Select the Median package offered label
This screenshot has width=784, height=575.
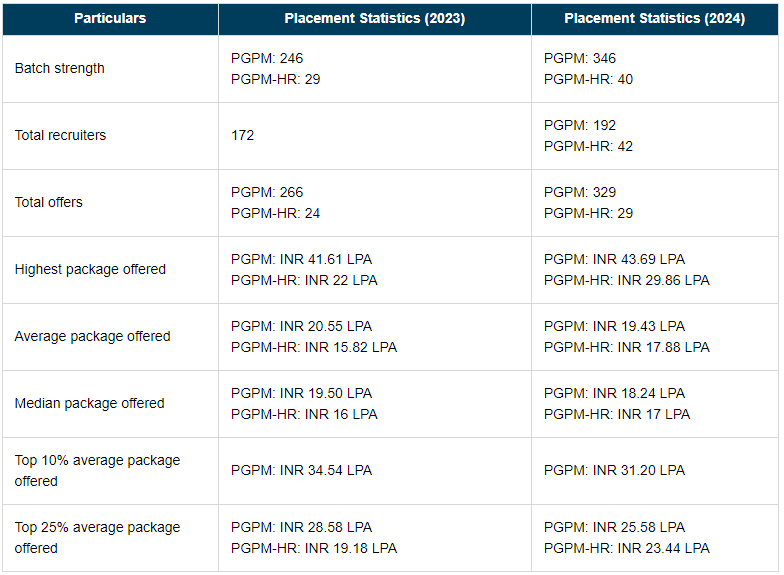point(89,404)
